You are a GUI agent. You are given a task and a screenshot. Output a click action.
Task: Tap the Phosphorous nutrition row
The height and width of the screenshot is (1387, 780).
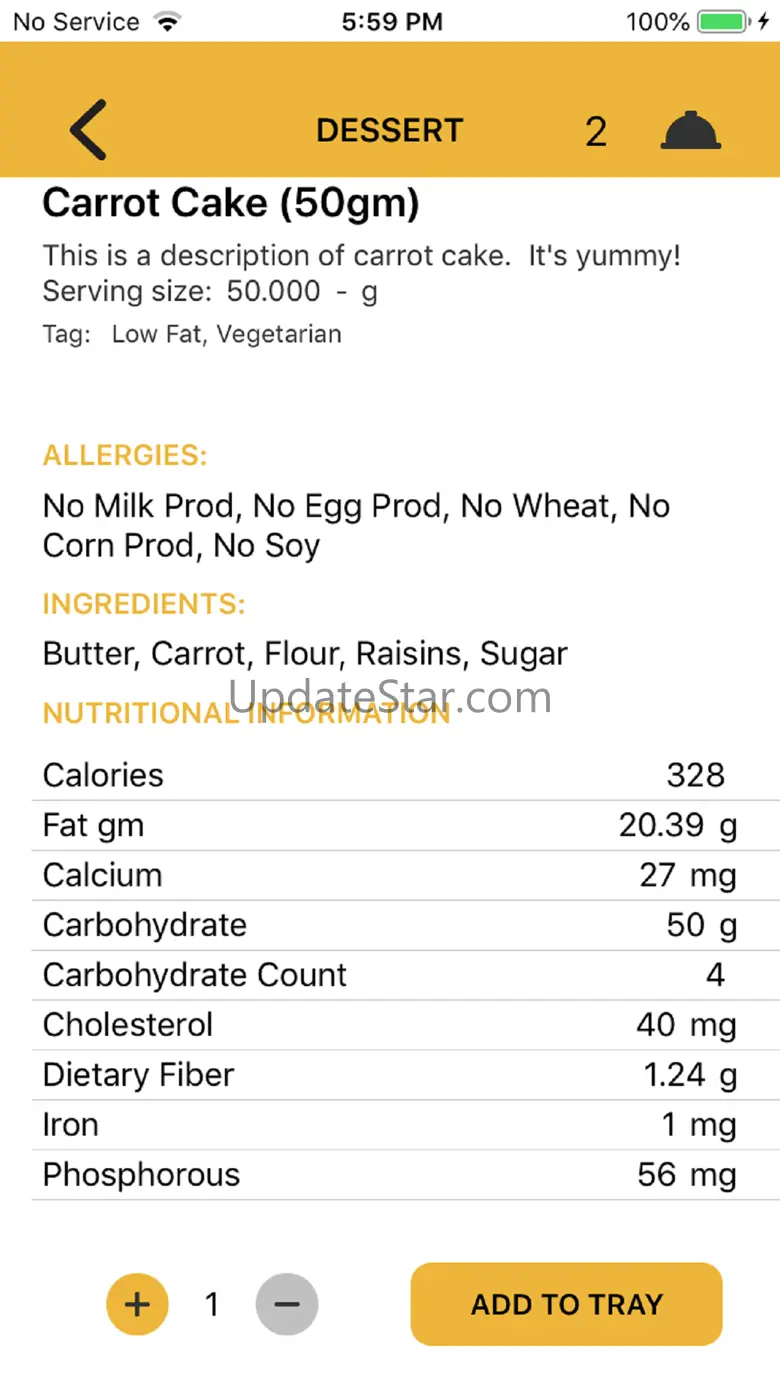pyautogui.click(x=390, y=1175)
